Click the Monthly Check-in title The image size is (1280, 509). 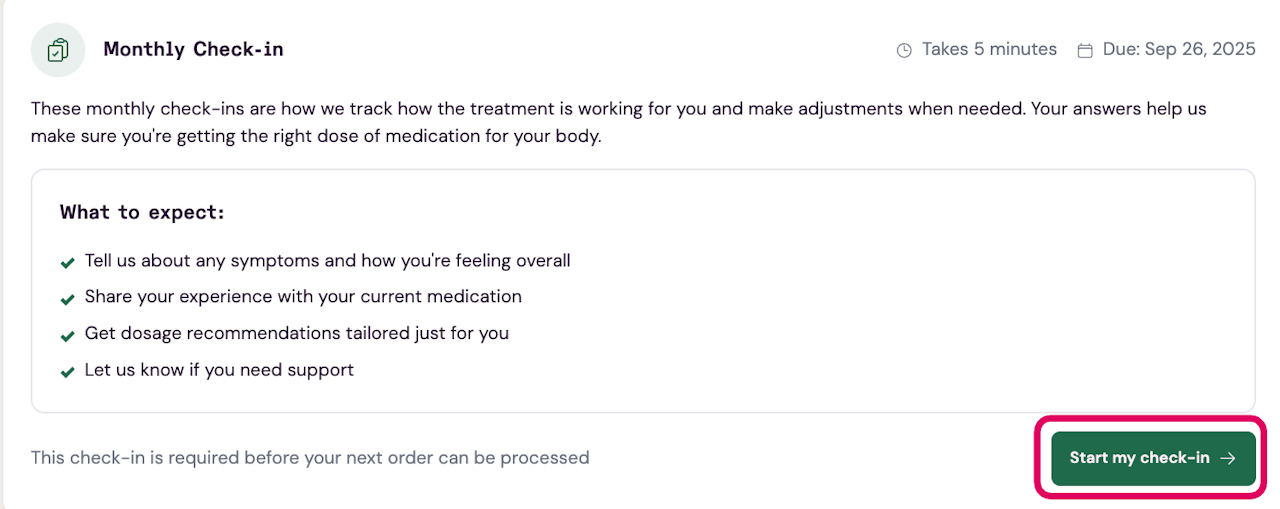[x=193, y=49]
